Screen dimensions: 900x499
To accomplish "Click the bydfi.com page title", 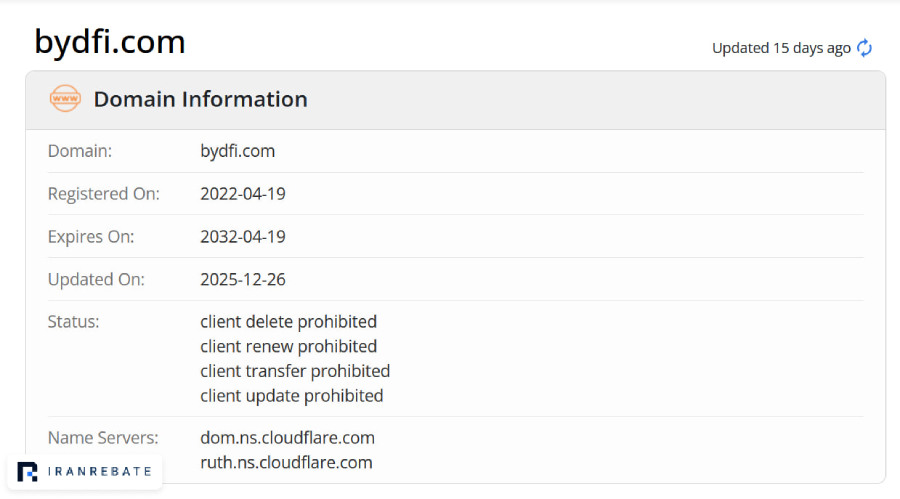I will click(110, 42).
